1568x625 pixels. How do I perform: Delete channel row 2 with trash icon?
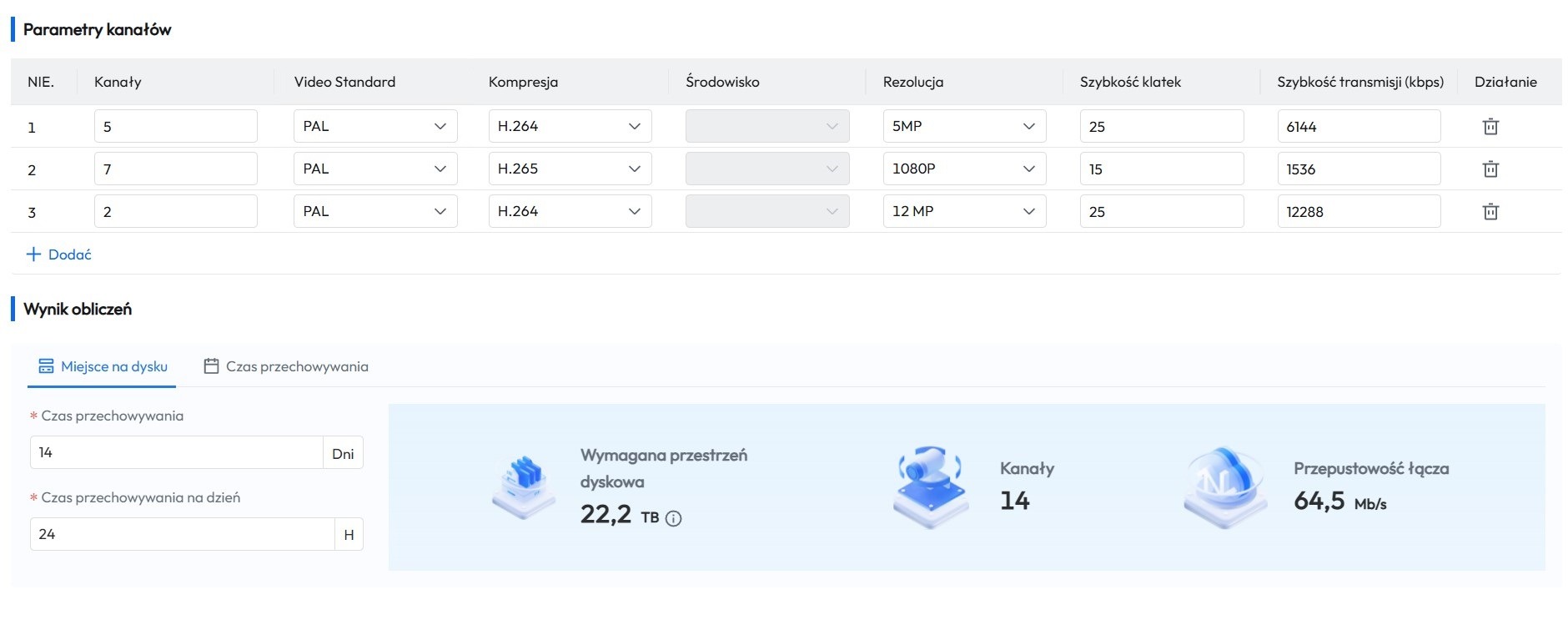click(x=1490, y=169)
